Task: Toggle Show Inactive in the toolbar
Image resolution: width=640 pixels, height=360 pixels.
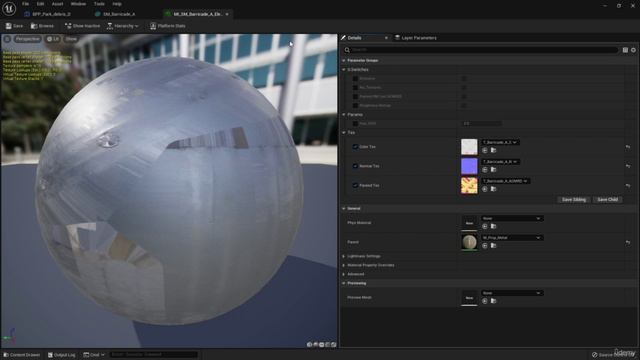Action: 82,26
